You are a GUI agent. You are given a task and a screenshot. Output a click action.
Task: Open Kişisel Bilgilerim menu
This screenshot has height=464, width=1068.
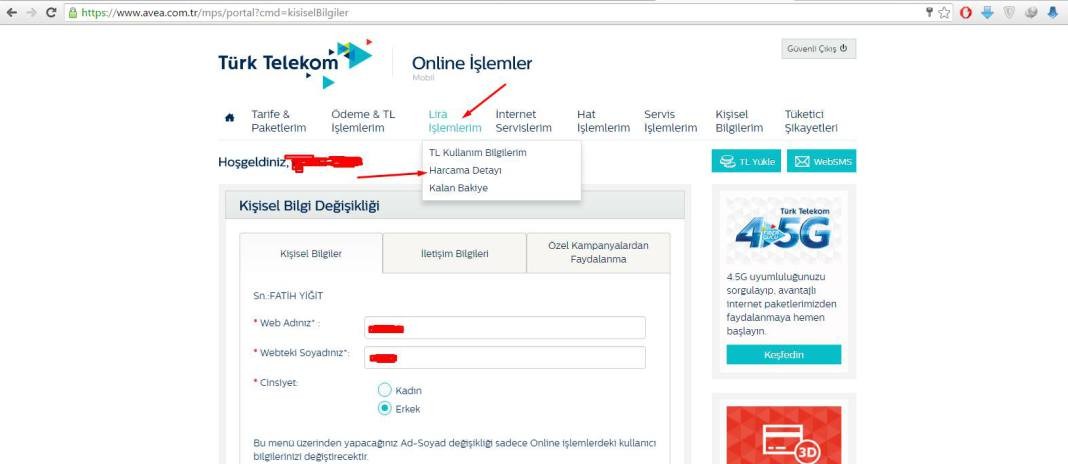[739, 121]
